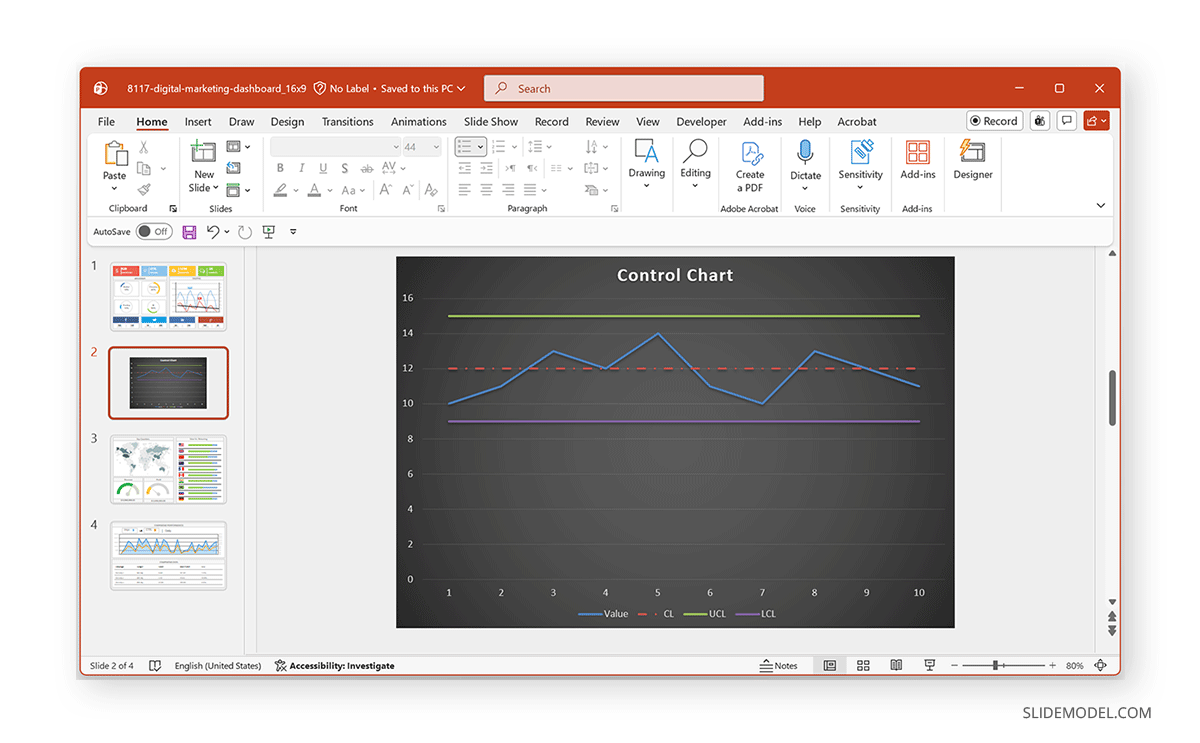Start slideshow from beginning via Quick Access icon
Viewport: 1200px width, 743px height.
coord(269,231)
